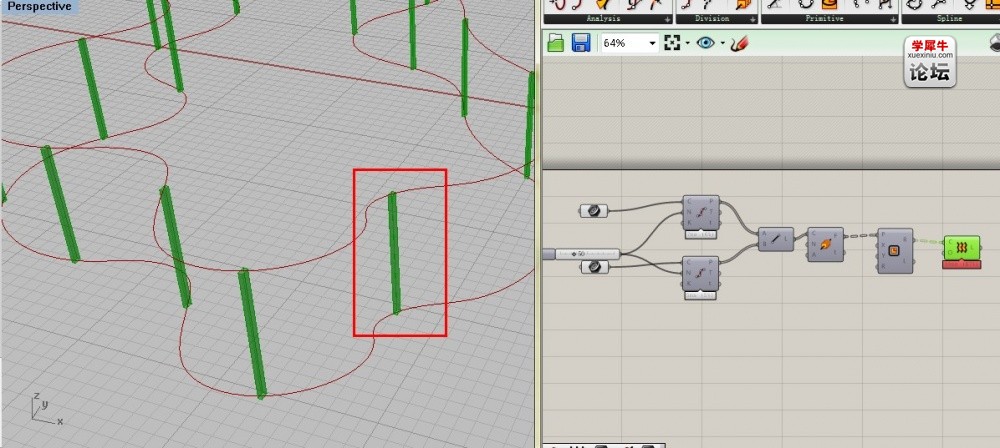The width and height of the screenshot is (1000, 448).
Task: Select the Line component with A and B inputs
Action: tap(776, 239)
